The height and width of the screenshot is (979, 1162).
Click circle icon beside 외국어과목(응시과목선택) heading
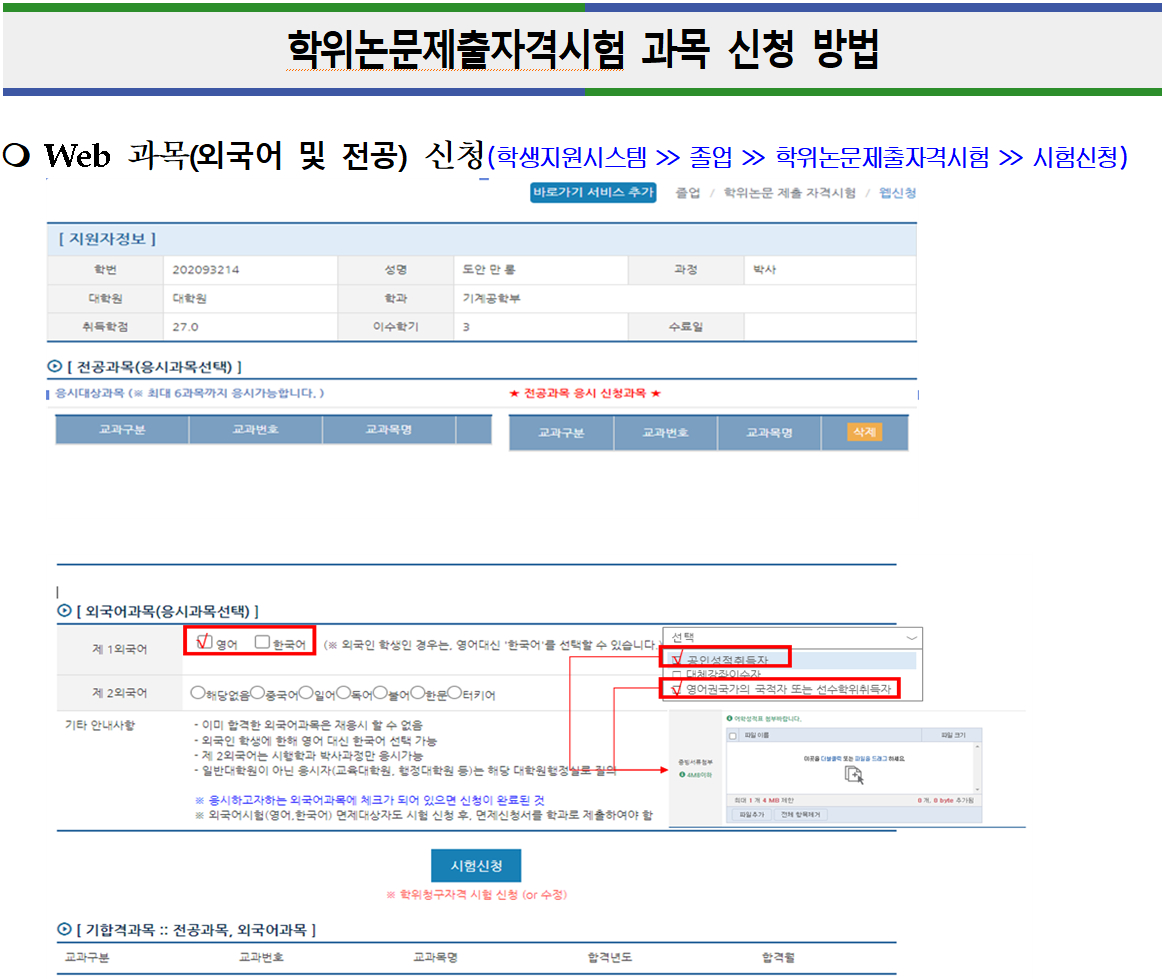[x=64, y=610]
